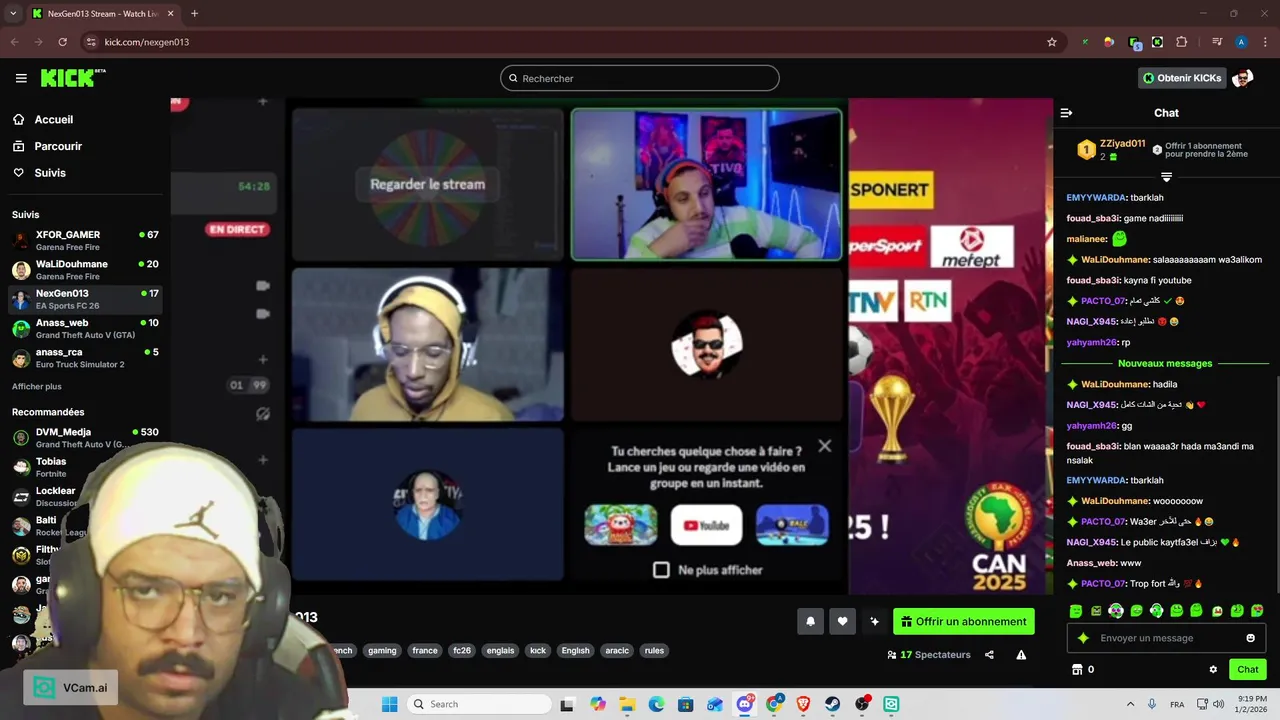
Task: Click the Rechercher search field
Action: (640, 78)
